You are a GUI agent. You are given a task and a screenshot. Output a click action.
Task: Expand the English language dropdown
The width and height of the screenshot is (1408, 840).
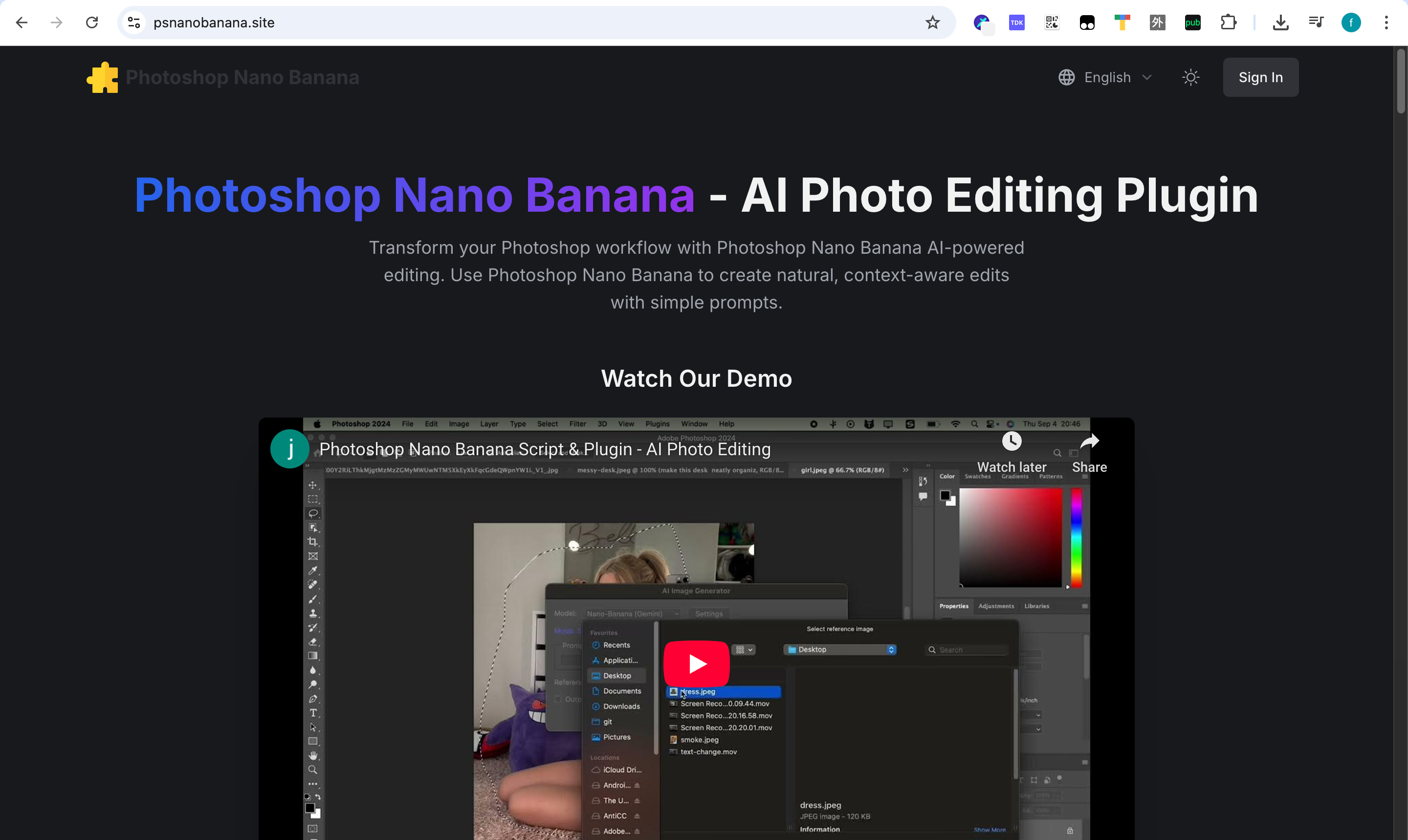click(x=1105, y=78)
